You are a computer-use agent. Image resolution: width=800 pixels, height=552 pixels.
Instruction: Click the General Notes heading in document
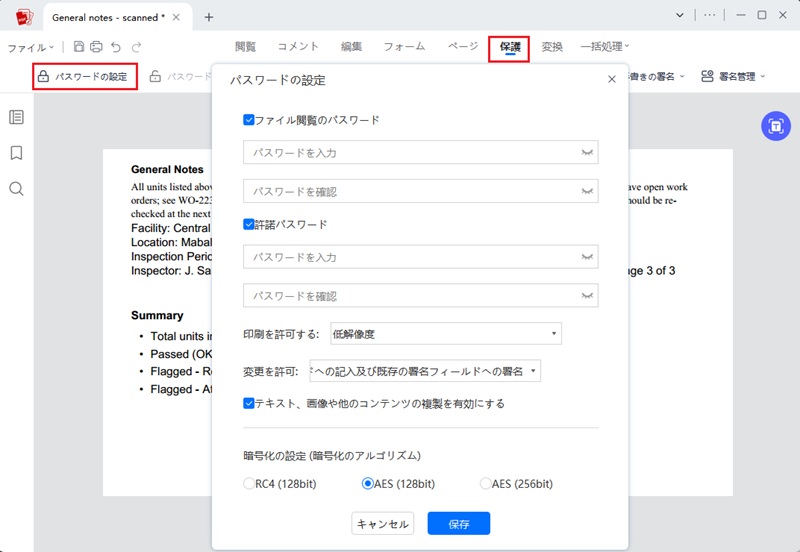pyautogui.click(x=167, y=169)
